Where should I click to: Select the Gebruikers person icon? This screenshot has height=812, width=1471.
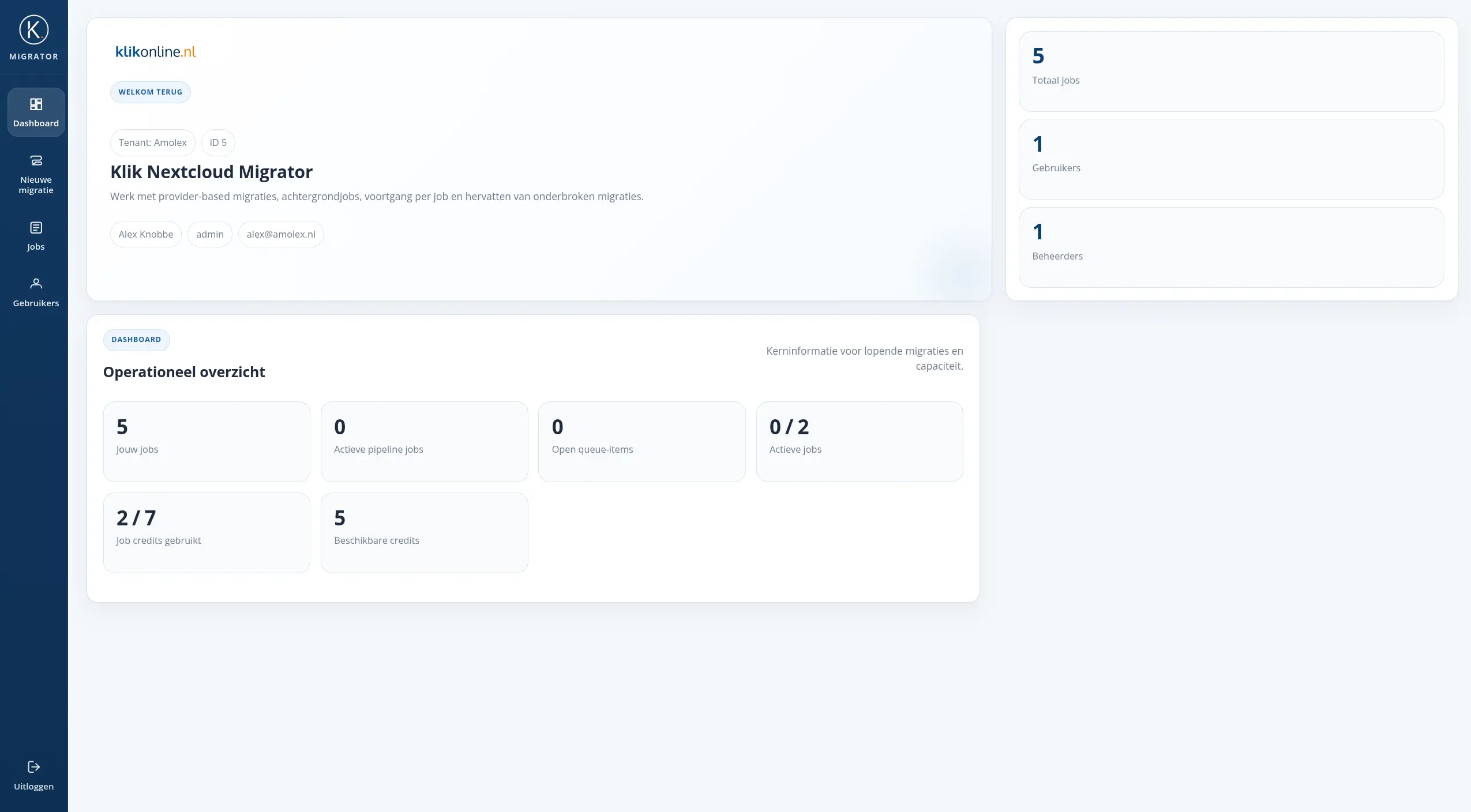(36, 283)
